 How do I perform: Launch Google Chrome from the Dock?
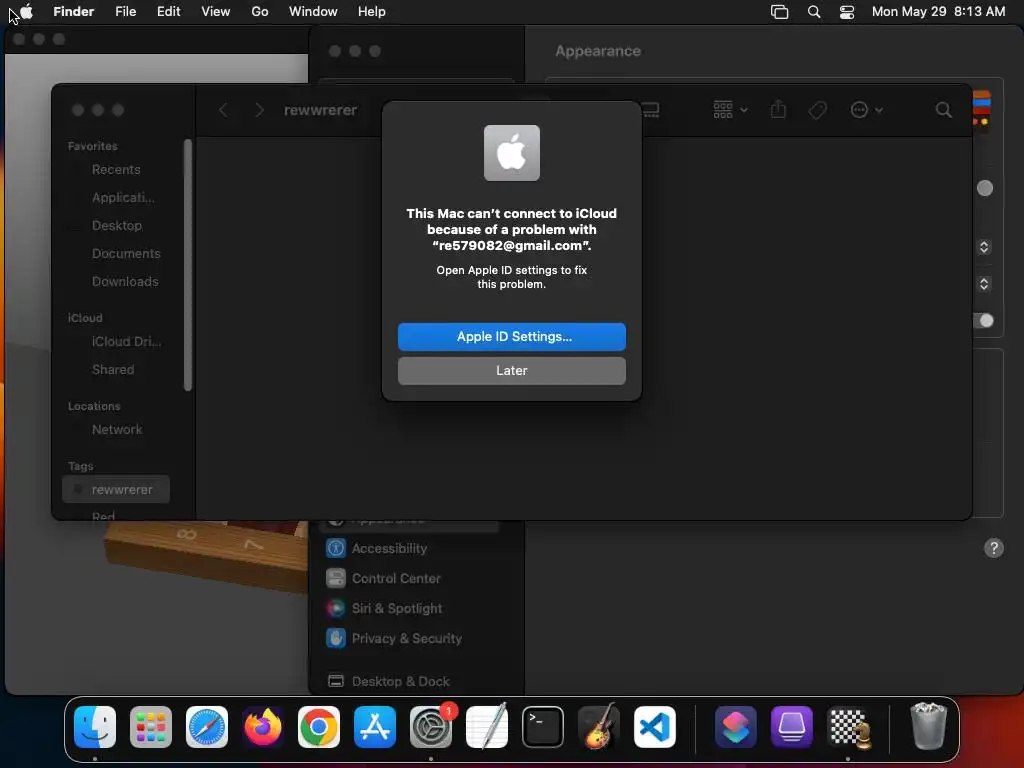pyautogui.click(x=319, y=727)
